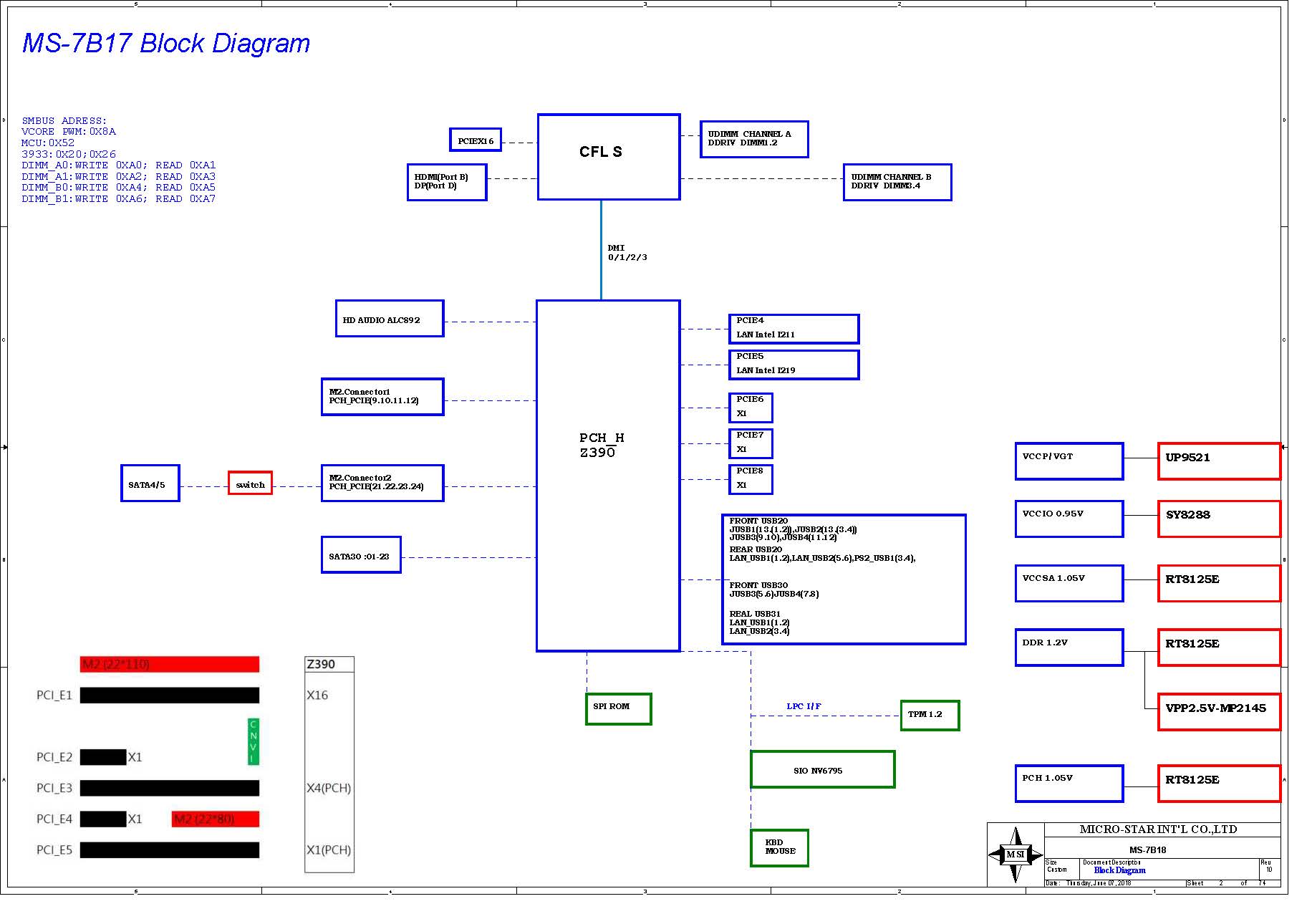Click the Z390 column header
This screenshot has width=1307, height=924.
point(329,664)
